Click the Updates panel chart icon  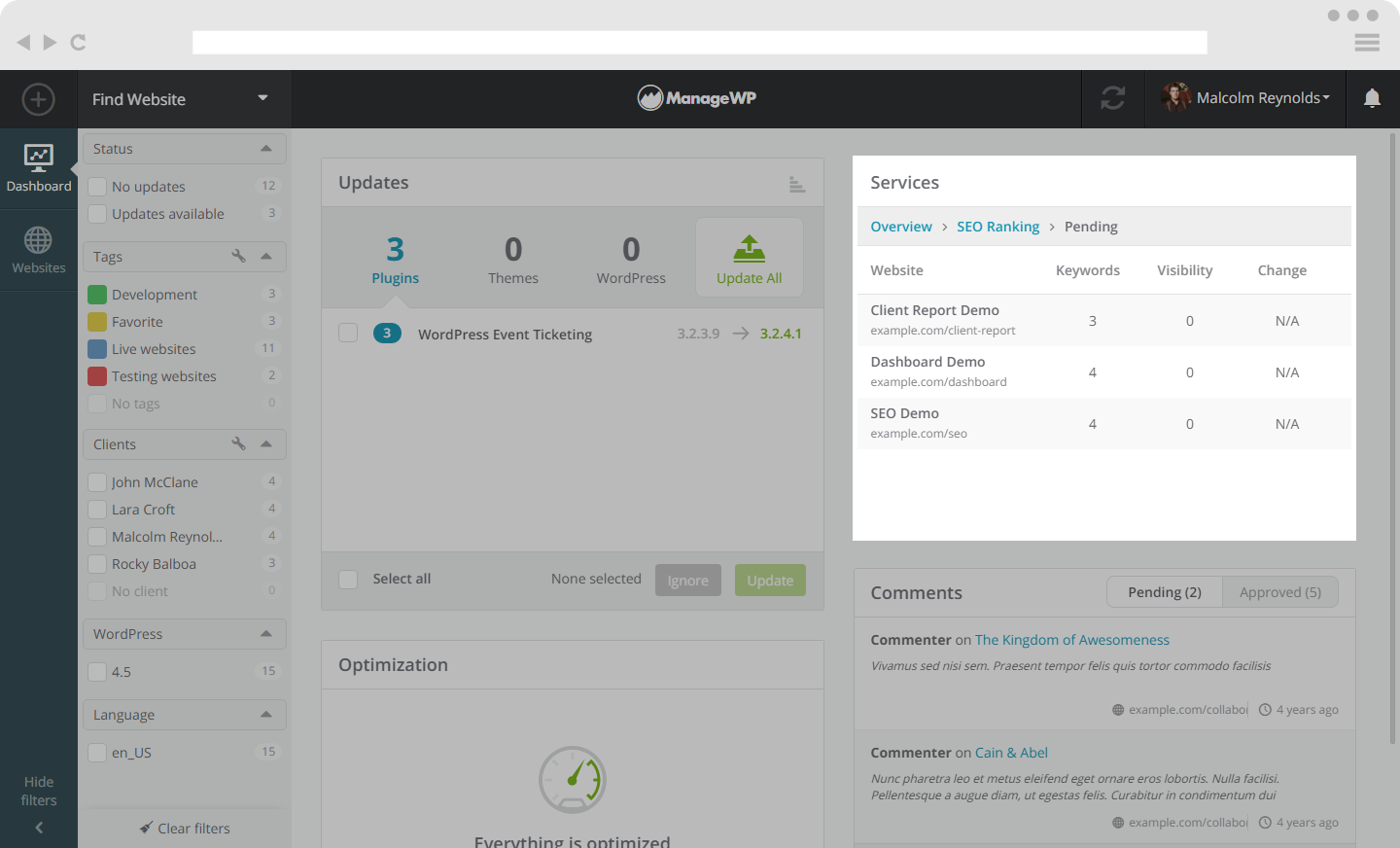point(796,184)
